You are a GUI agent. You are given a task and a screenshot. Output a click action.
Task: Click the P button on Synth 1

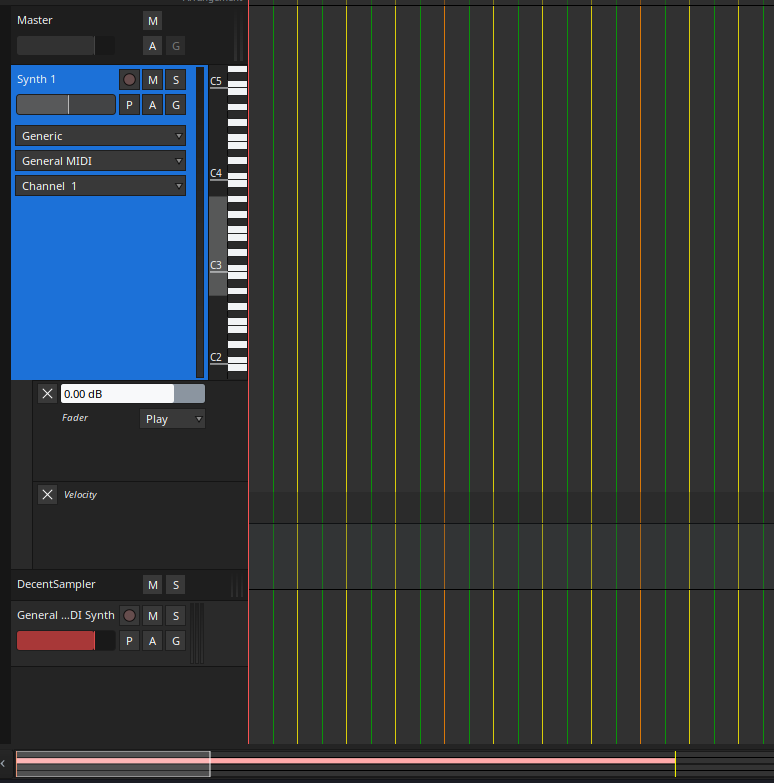(x=129, y=105)
